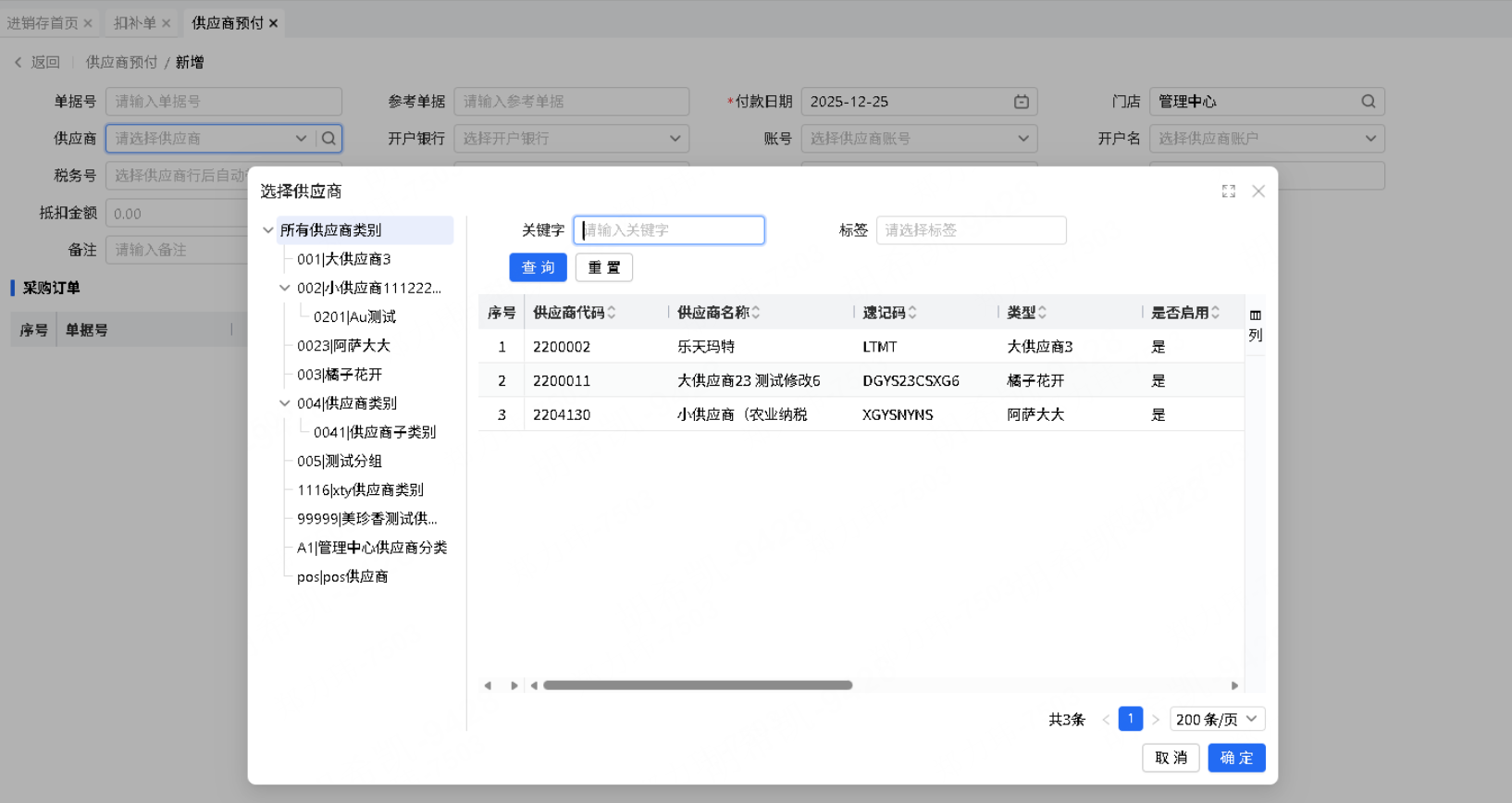1512x803 pixels.
Task: Sort by 供应商代码 column sort icon
Action: (612, 313)
